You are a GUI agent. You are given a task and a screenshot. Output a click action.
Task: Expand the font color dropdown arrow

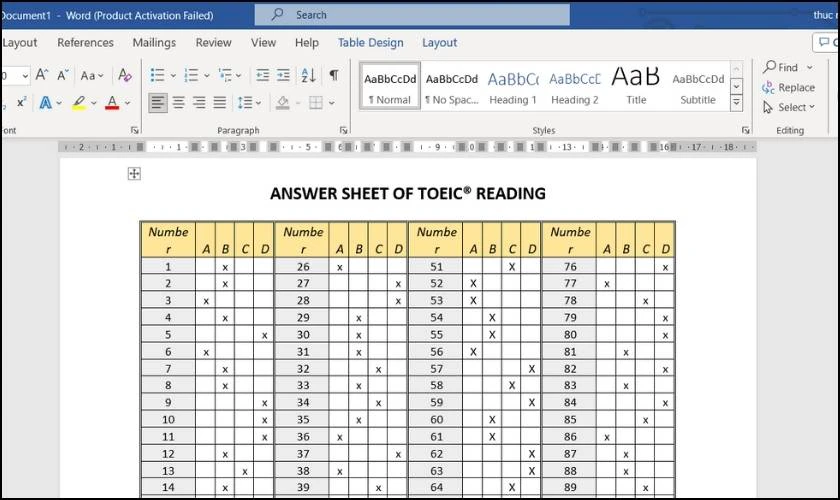point(128,102)
